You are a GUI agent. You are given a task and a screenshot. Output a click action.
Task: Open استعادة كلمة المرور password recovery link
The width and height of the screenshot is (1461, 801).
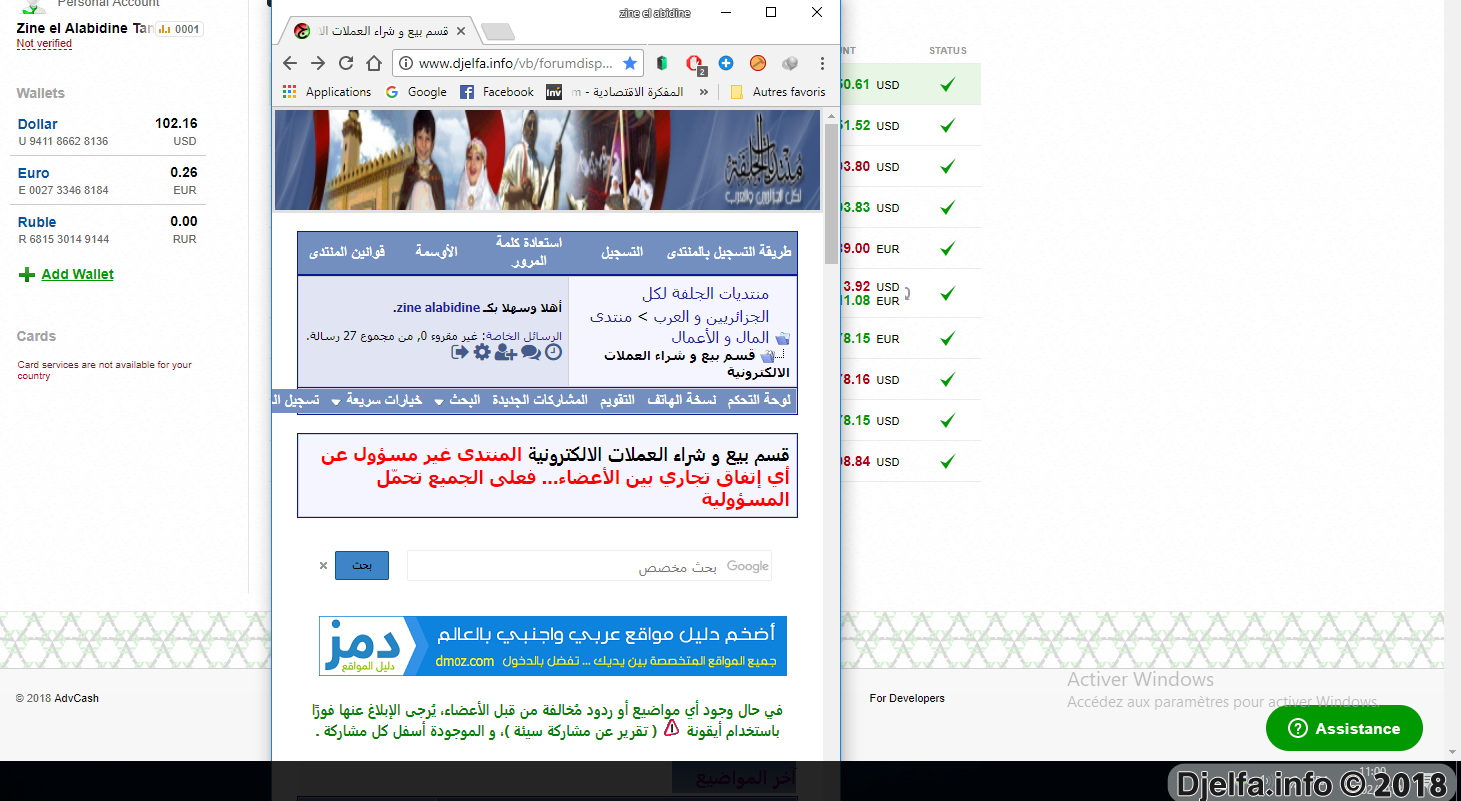(x=529, y=252)
